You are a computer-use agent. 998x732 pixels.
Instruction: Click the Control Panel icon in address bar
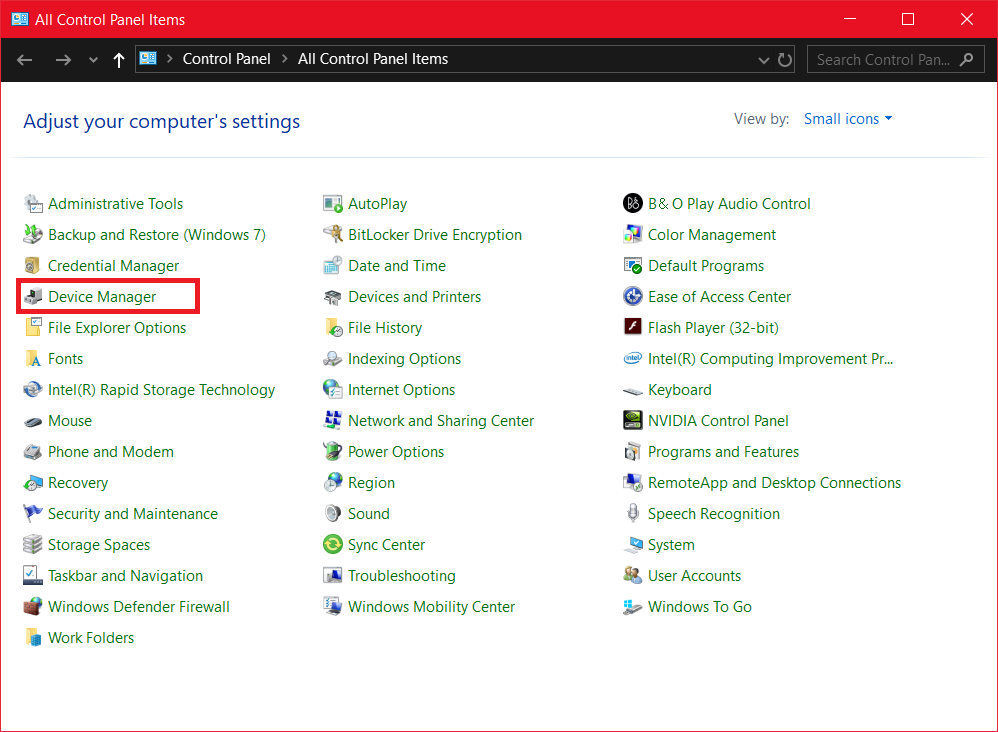click(148, 59)
